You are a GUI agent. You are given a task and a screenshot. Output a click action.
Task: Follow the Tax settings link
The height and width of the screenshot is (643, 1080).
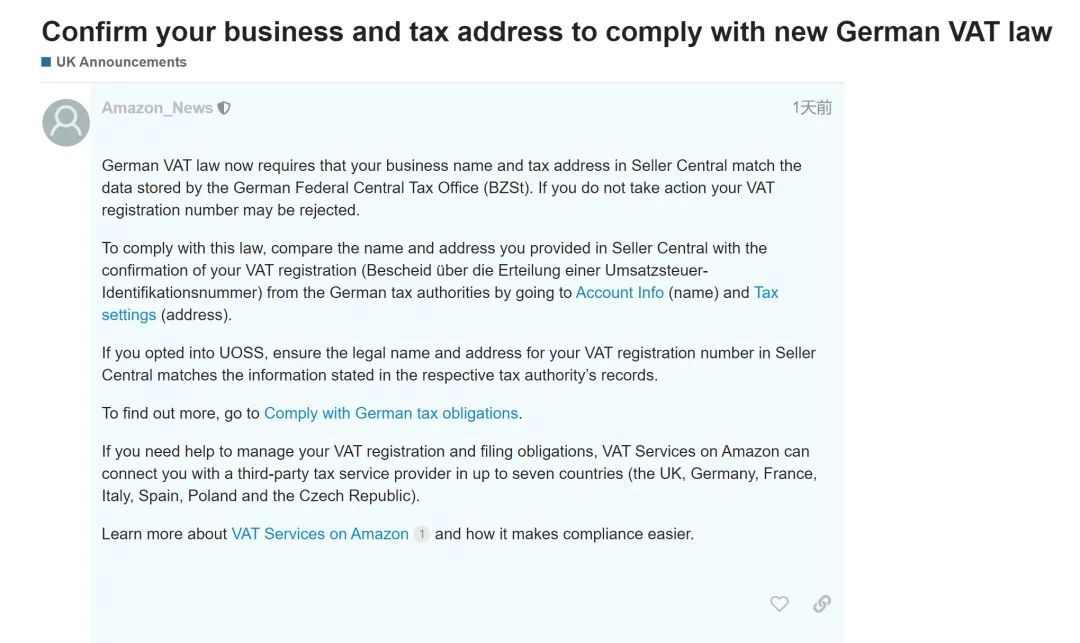click(x=766, y=292)
